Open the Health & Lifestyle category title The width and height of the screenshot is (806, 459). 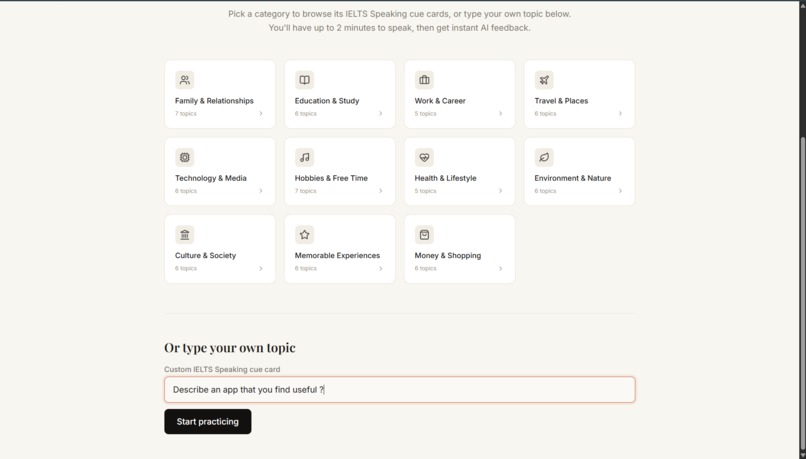coord(446,178)
